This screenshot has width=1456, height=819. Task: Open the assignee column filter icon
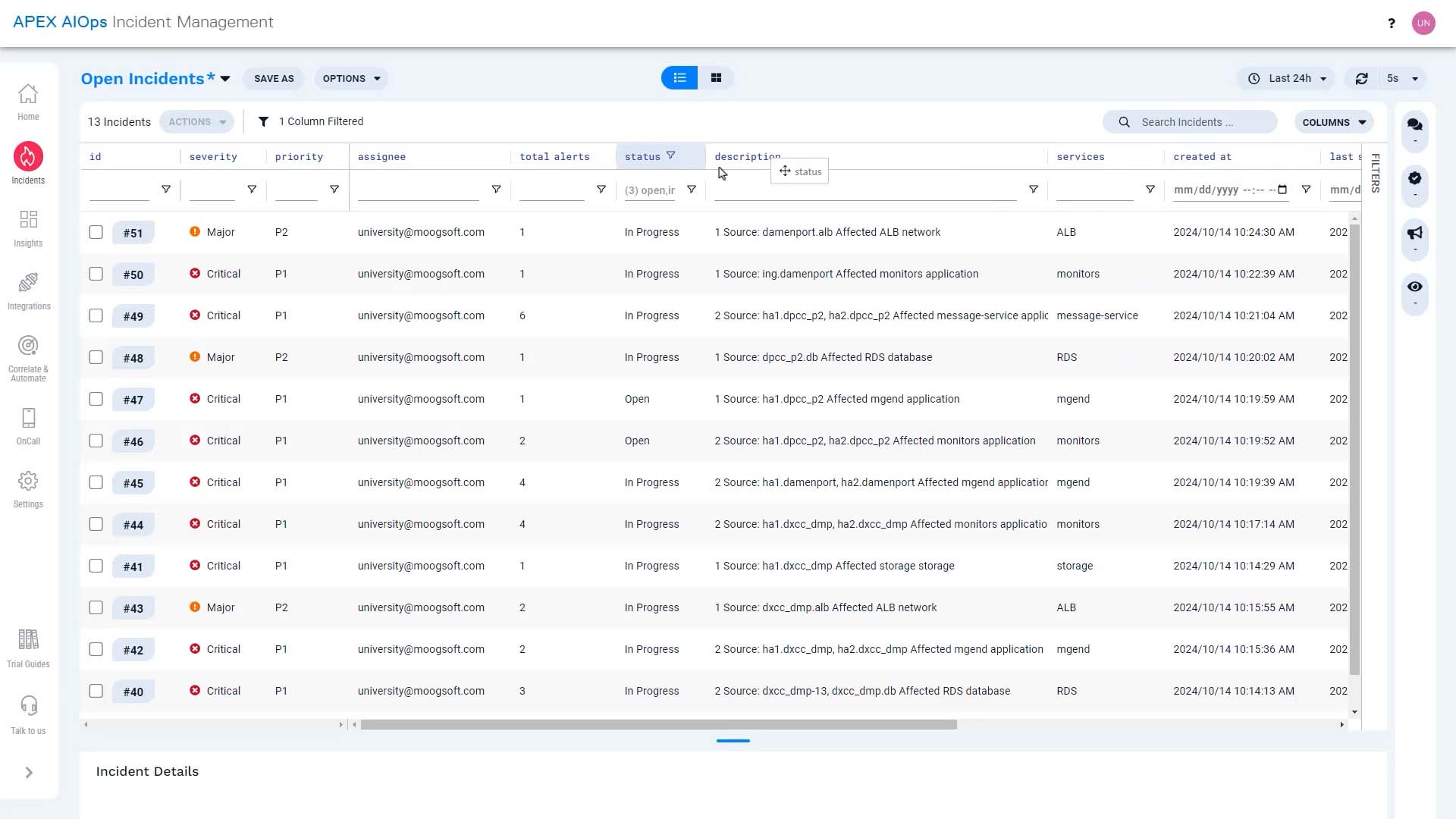click(x=496, y=190)
